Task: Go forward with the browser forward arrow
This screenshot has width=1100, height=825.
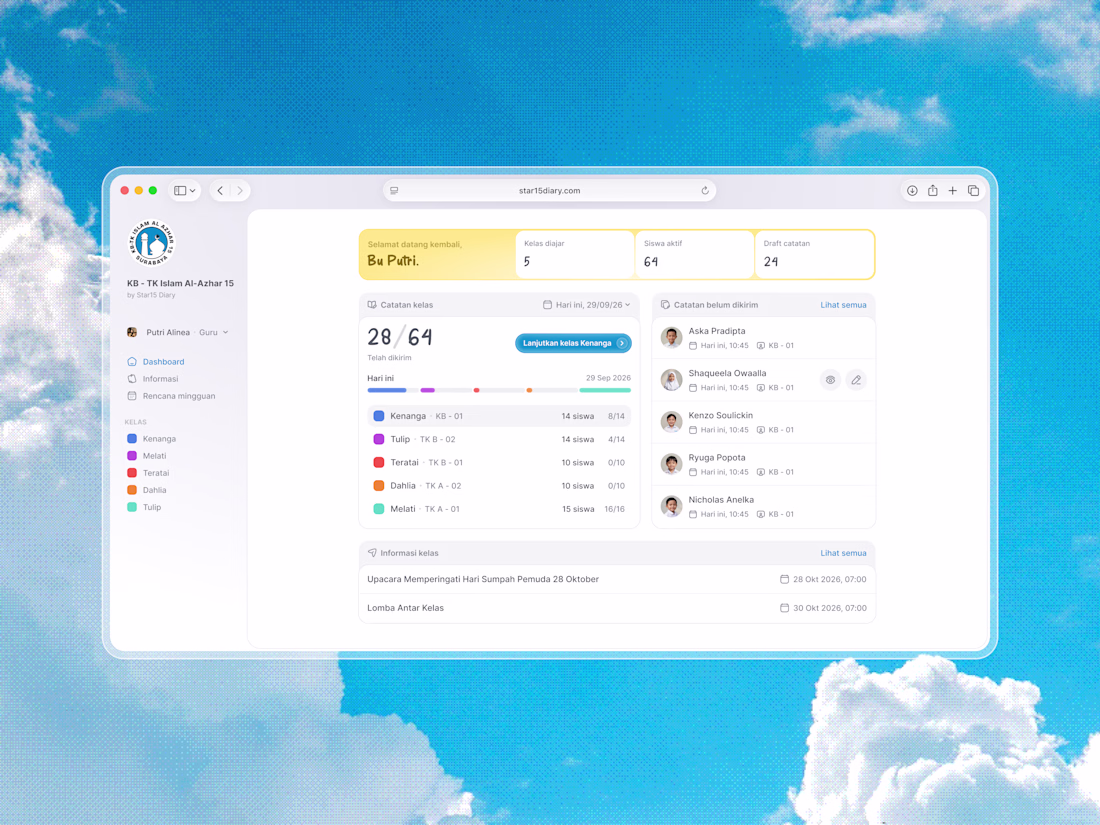Action: point(240,191)
